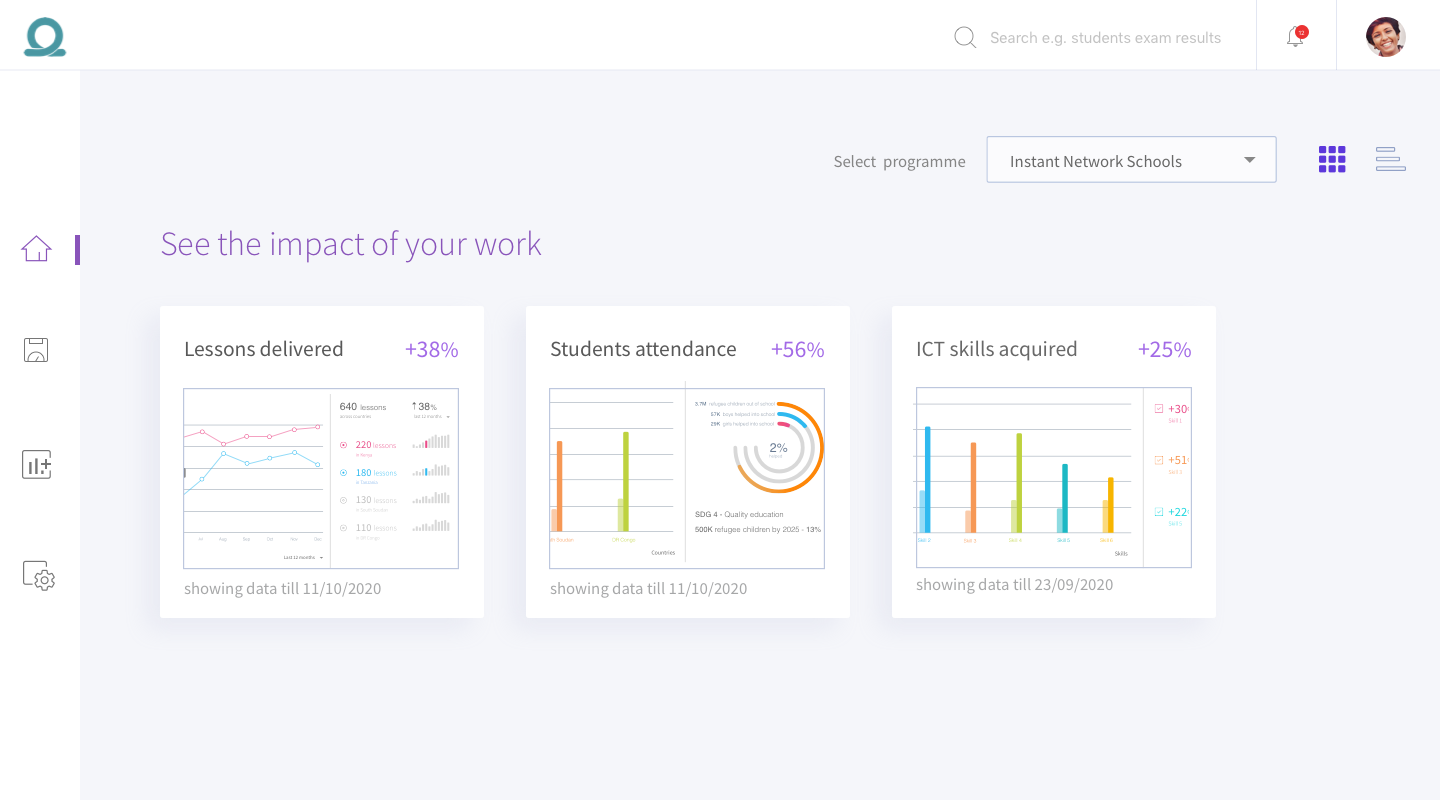Viewport: 1440px width, 800px height.
Task: Click 'showing data till 11/10/2020' under Lessons delivered
Action: point(282,589)
